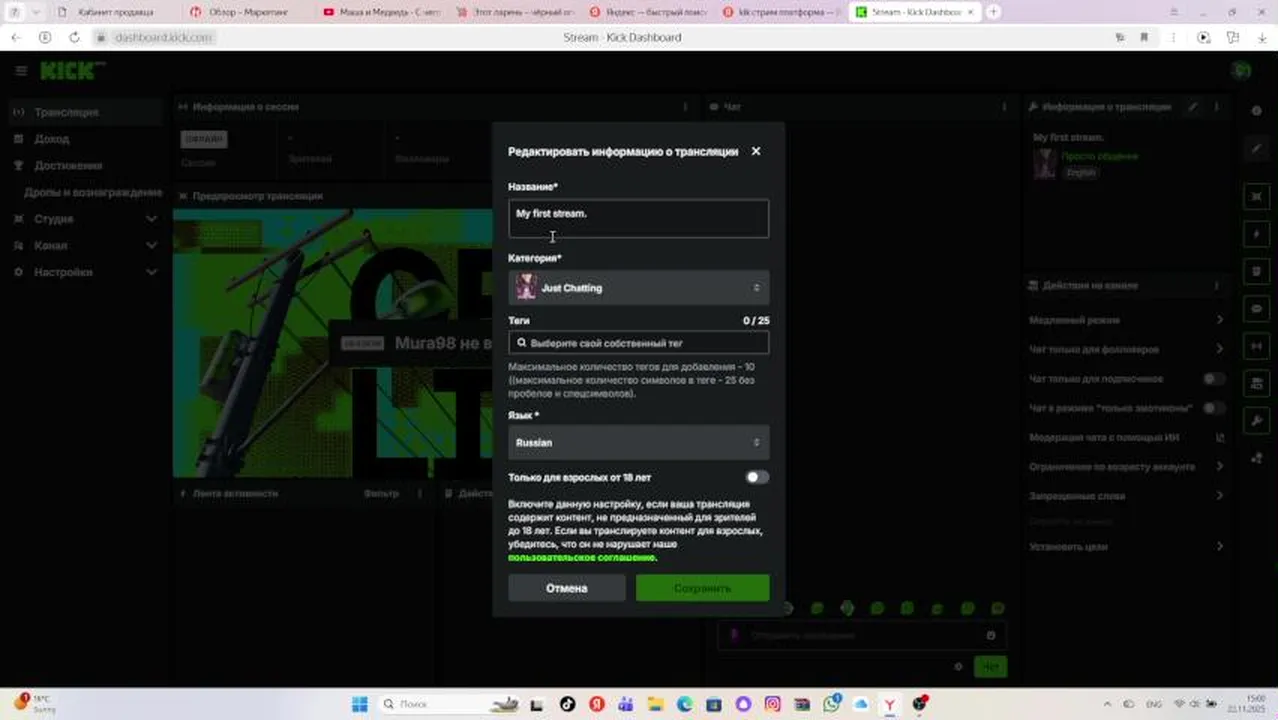Toggle the adults-only 18+ switch
Viewport: 1278px width, 720px height.
(x=757, y=477)
